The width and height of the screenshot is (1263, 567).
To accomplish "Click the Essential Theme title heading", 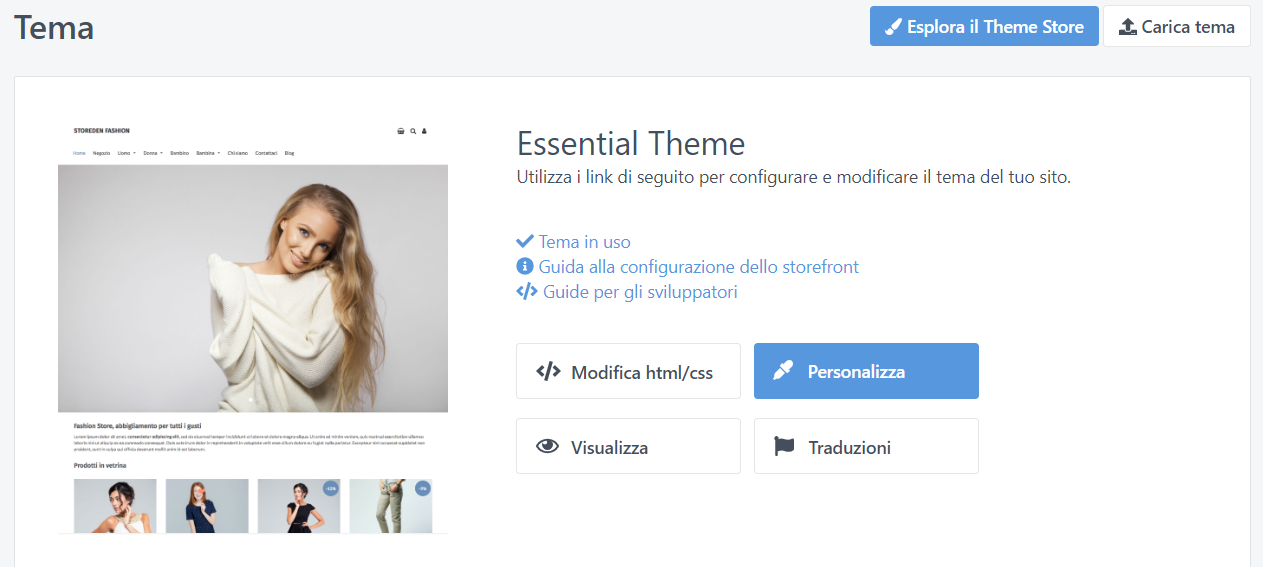I will click(631, 144).
